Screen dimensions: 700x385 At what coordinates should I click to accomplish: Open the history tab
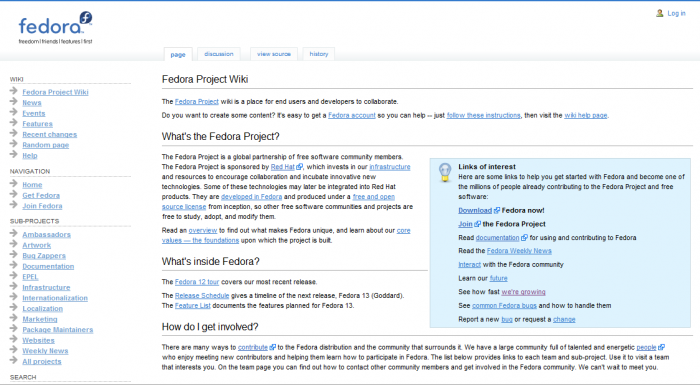pyautogui.click(x=319, y=54)
